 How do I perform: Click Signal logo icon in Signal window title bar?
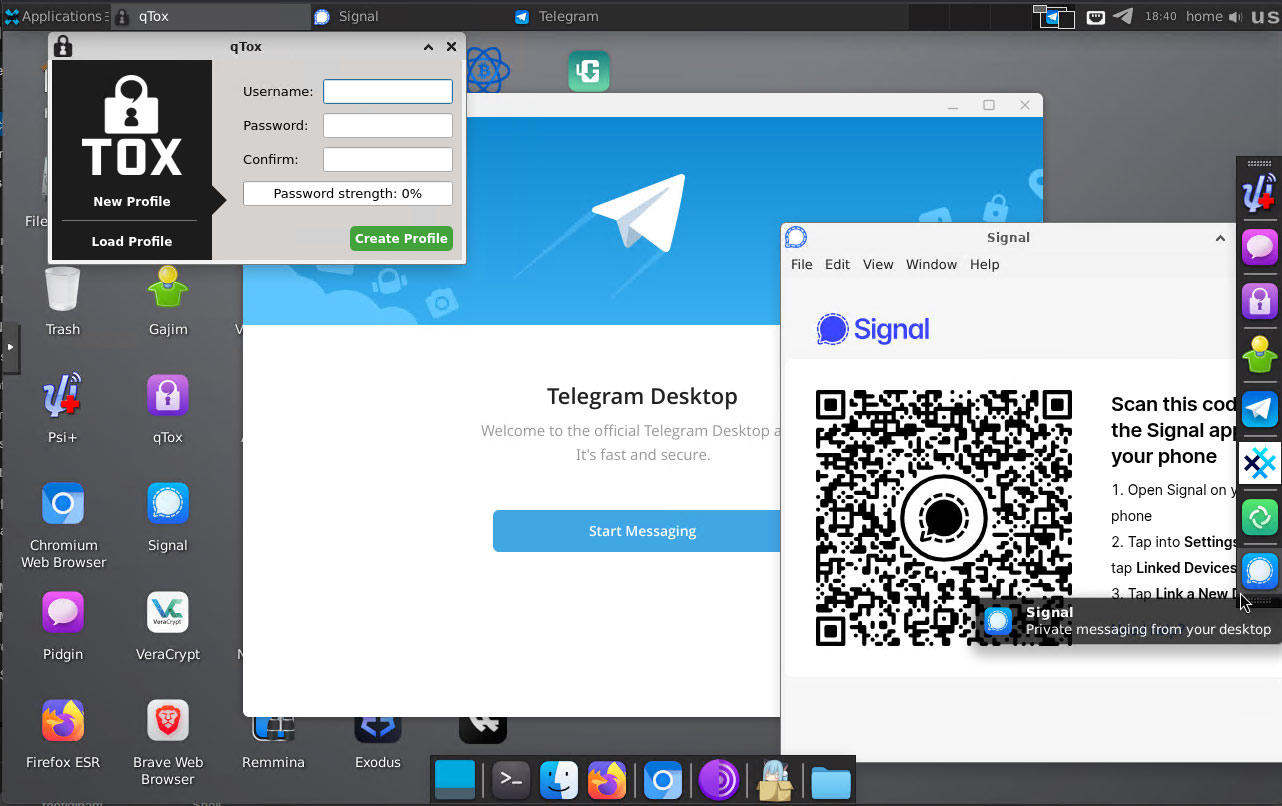point(796,237)
